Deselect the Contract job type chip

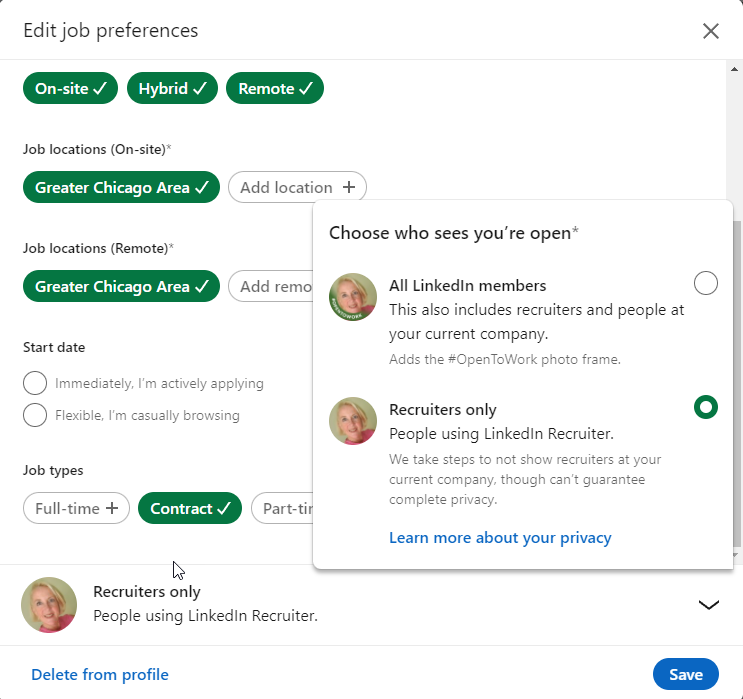coord(190,508)
